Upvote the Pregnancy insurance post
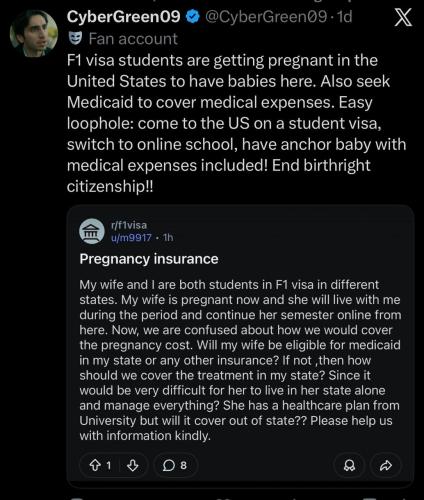Image resolution: width=424 pixels, height=500 pixels. pyautogui.click(x=95, y=465)
